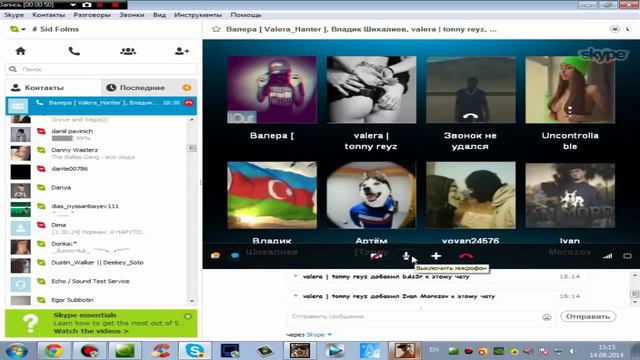Image resolution: width=640 pixels, height=360 pixels.
Task: Click the taskbar volume icon
Action: click(x=572, y=351)
